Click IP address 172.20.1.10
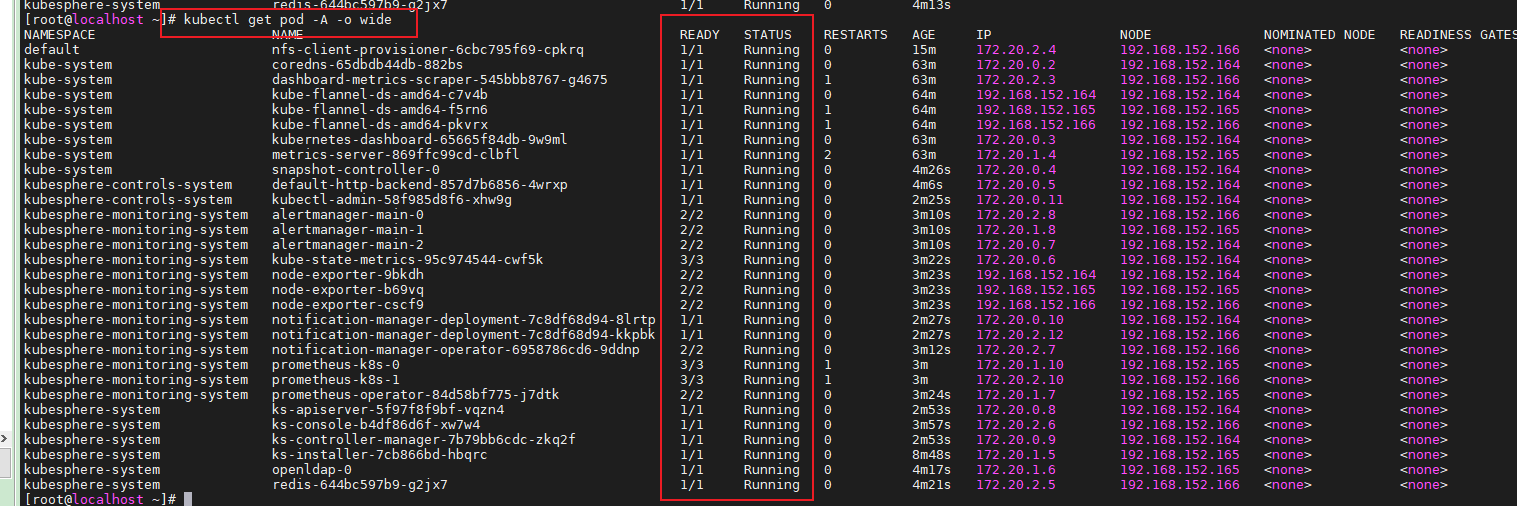Viewport: 1517px width, 506px height. (x=1020, y=365)
